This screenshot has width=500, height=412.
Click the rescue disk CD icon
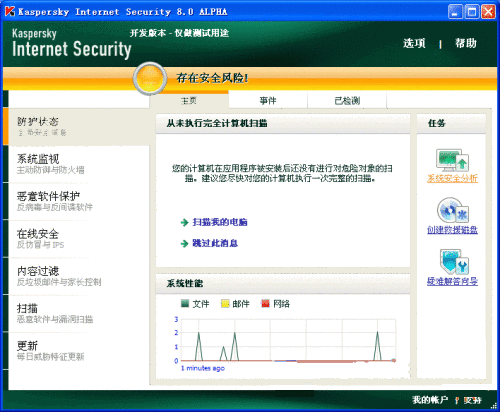[x=453, y=210]
